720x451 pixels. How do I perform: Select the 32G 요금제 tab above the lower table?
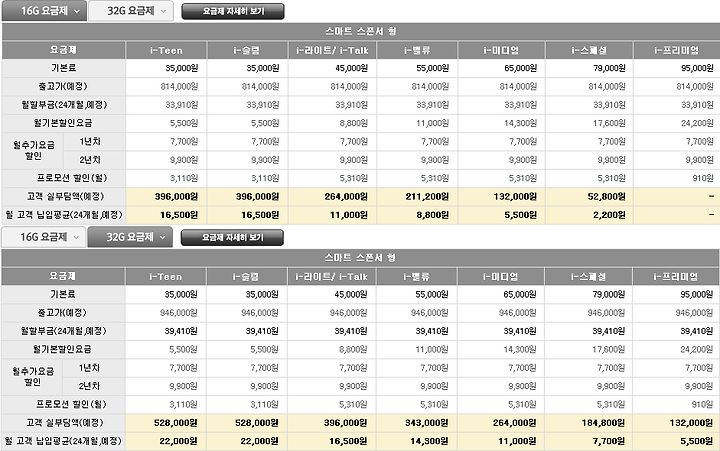[130, 237]
